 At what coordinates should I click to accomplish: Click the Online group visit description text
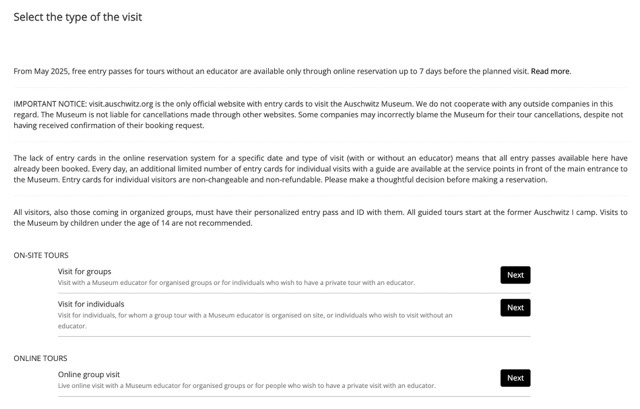(246, 386)
